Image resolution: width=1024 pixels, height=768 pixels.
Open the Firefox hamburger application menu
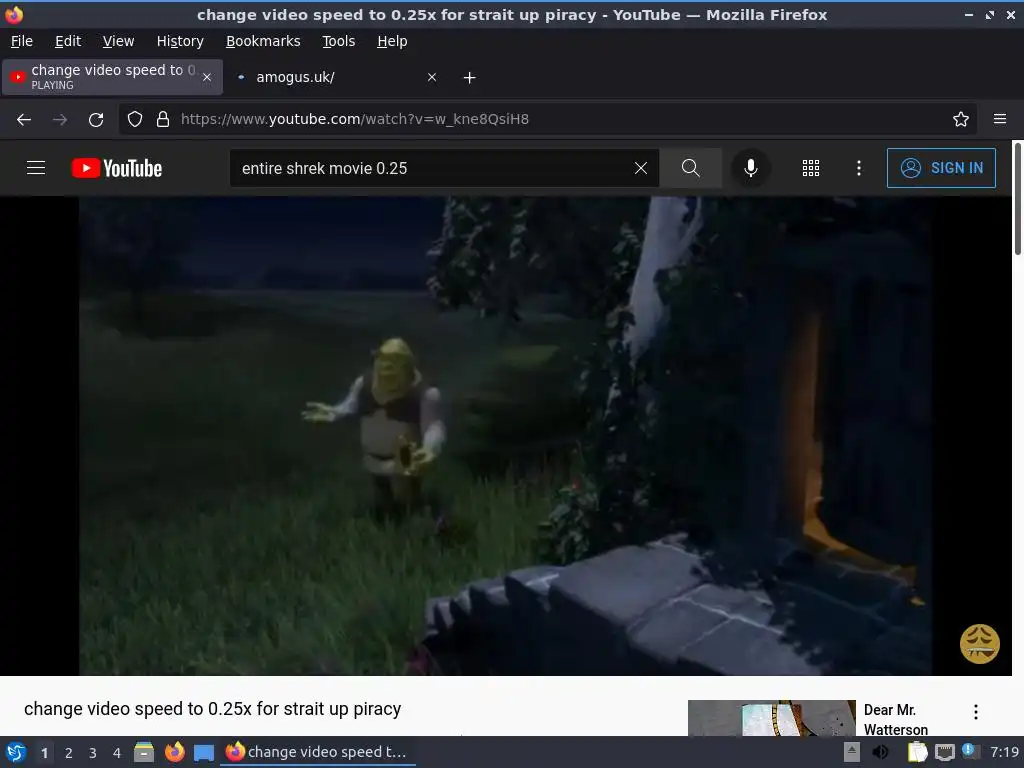tap(1000, 119)
